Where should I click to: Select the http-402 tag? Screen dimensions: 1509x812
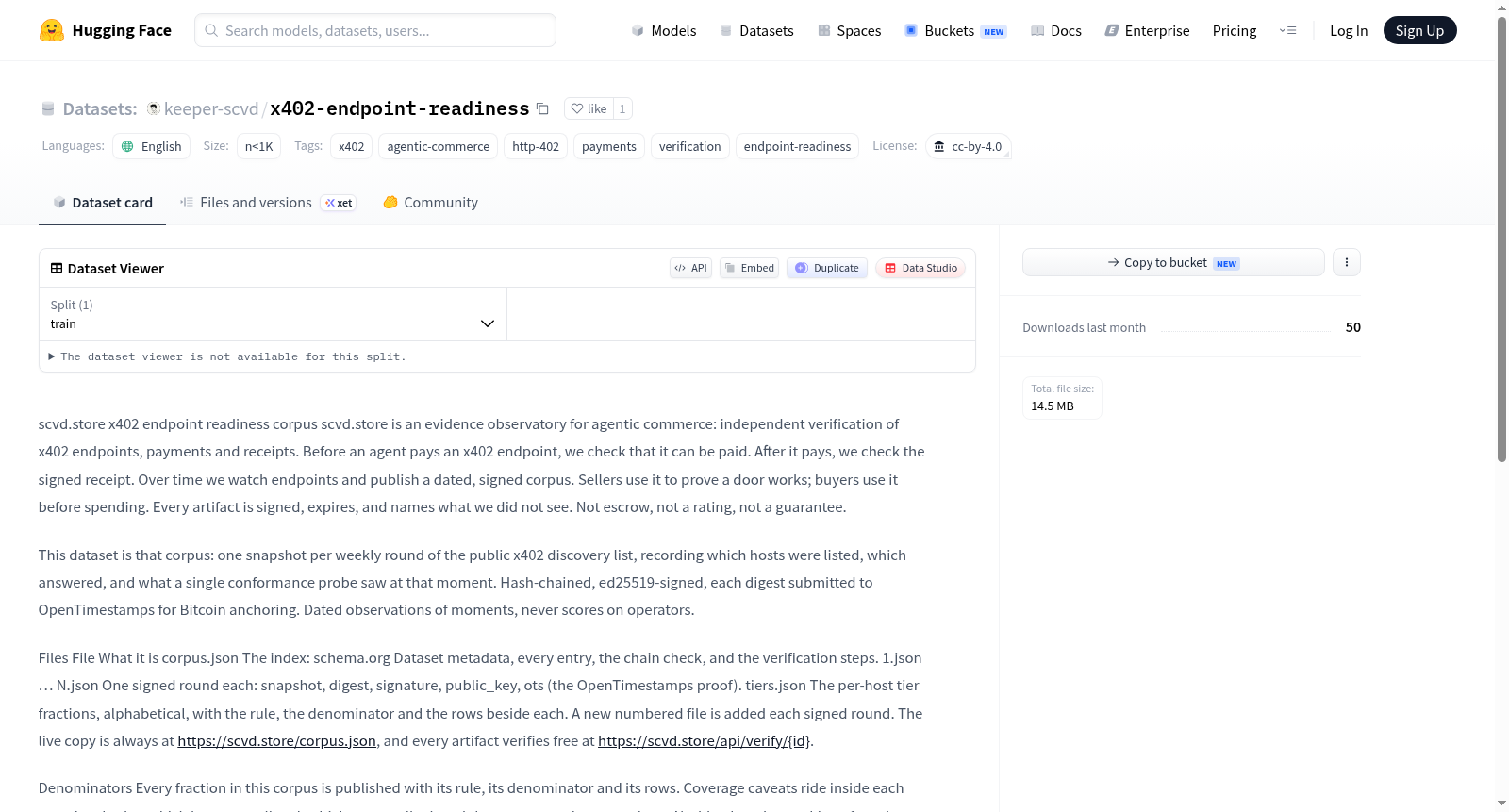536,146
